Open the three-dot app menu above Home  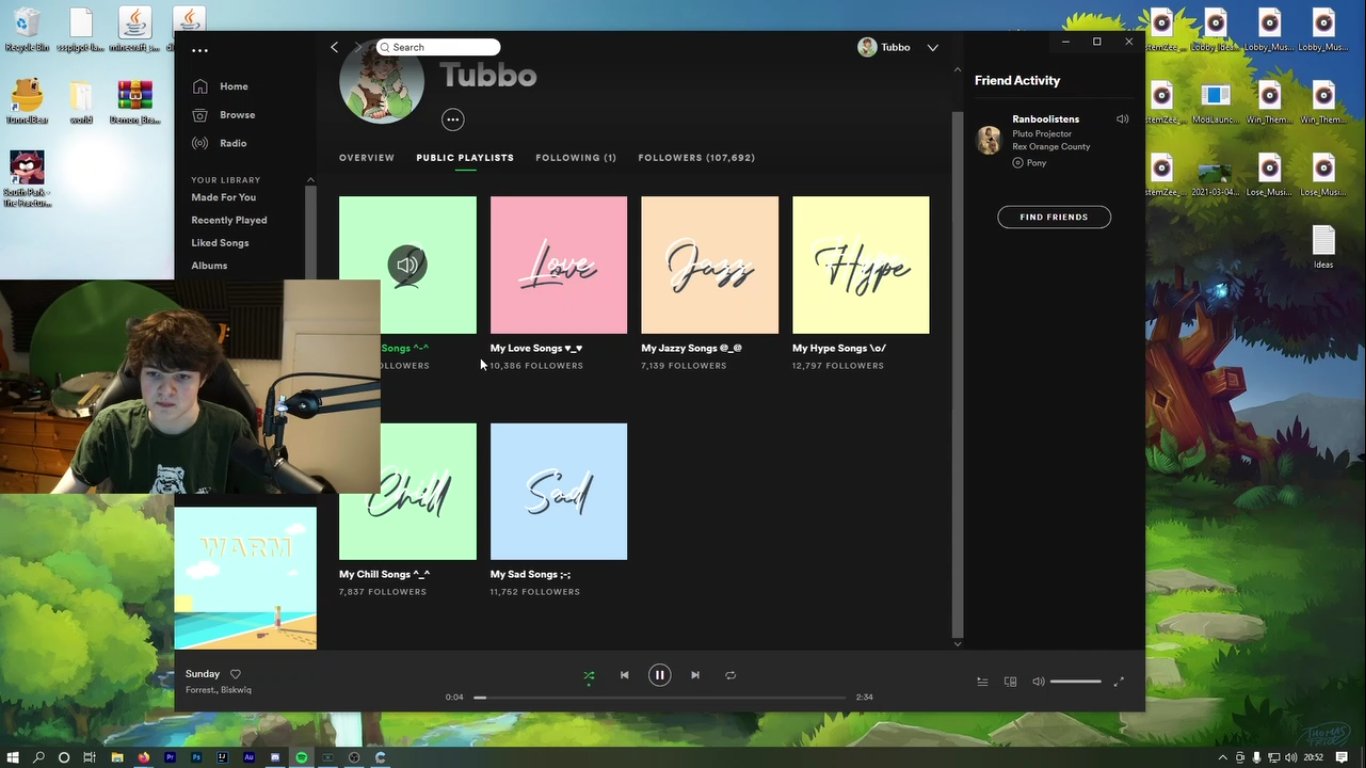click(x=200, y=50)
